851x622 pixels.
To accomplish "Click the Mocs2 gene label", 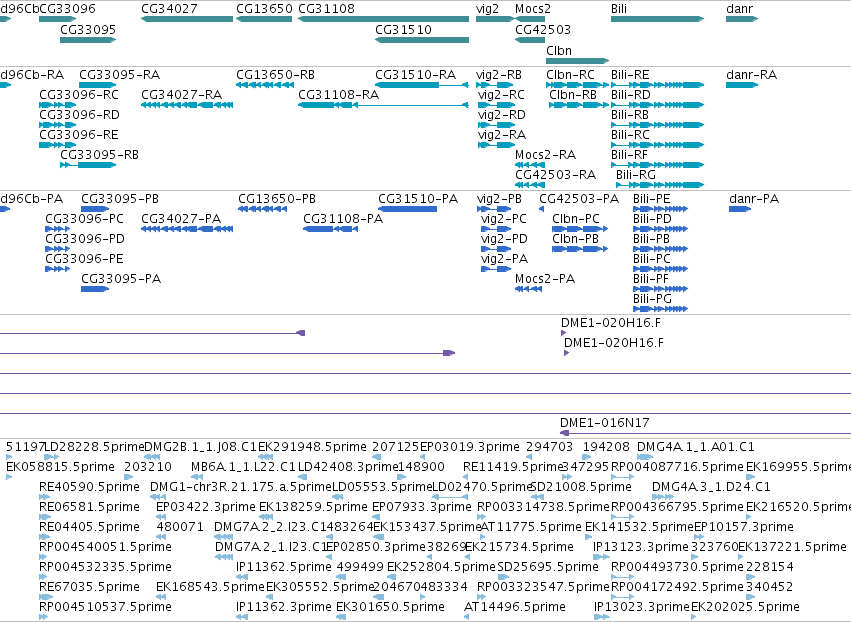I will [533, 9].
